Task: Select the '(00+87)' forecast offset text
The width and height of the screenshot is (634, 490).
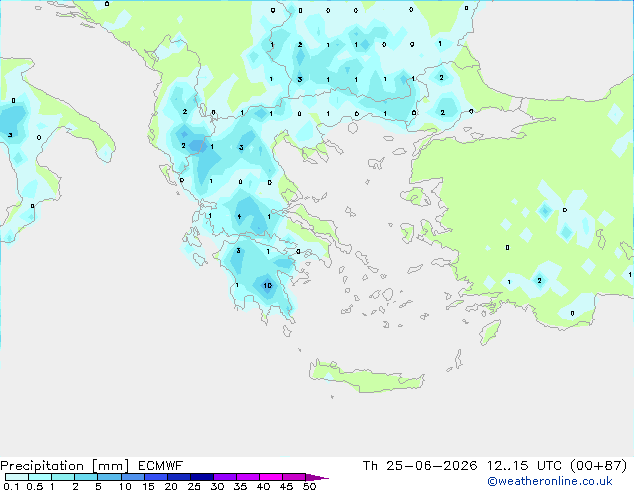Action: pyautogui.click(x=598, y=466)
